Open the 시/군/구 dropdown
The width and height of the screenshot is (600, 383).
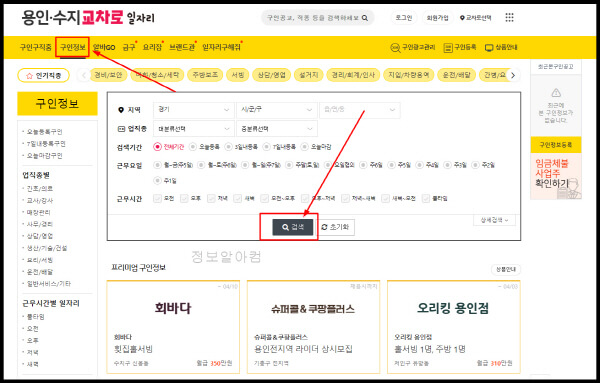[277, 110]
